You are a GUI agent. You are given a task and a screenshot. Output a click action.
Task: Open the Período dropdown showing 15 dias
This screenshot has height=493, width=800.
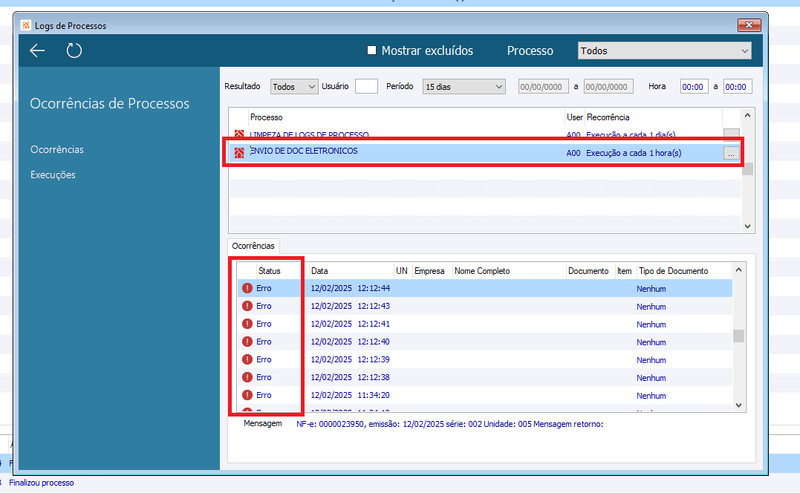click(464, 87)
